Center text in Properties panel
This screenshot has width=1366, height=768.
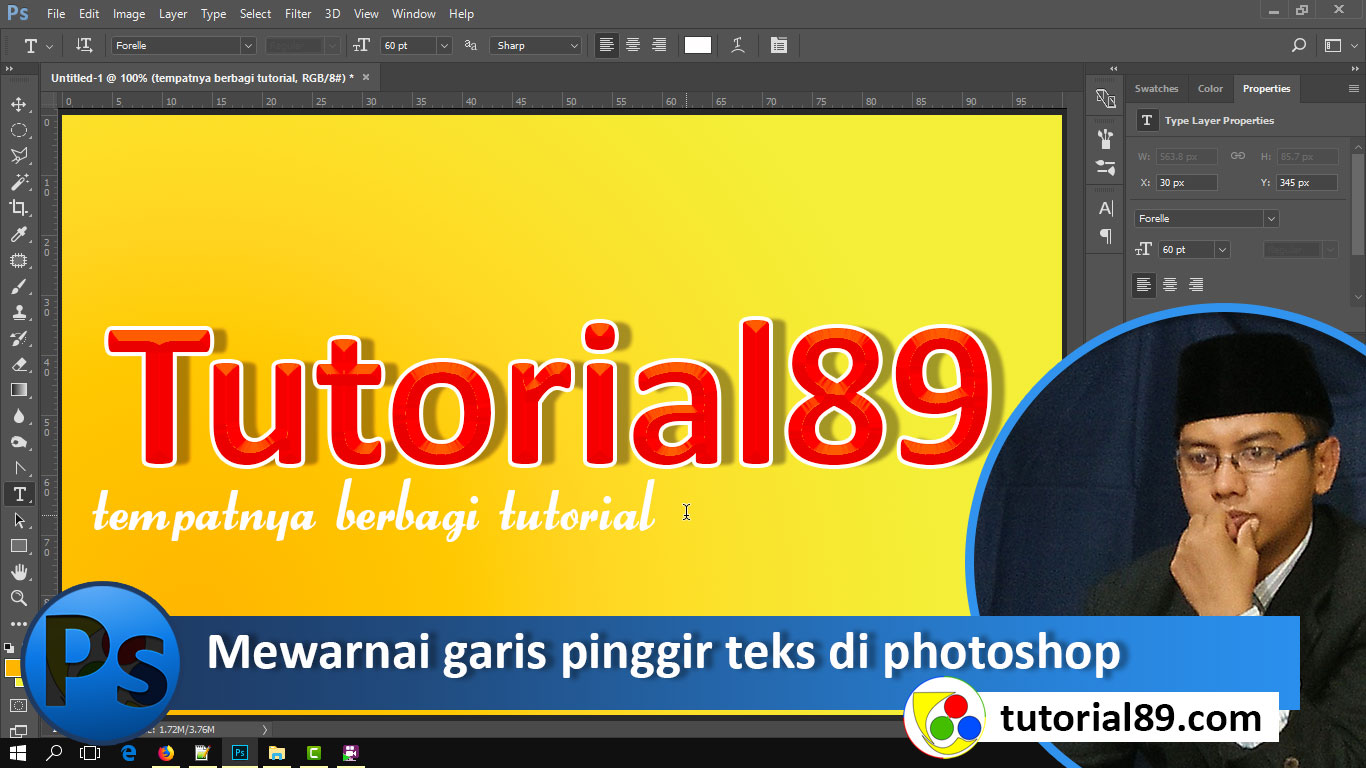(x=1169, y=285)
